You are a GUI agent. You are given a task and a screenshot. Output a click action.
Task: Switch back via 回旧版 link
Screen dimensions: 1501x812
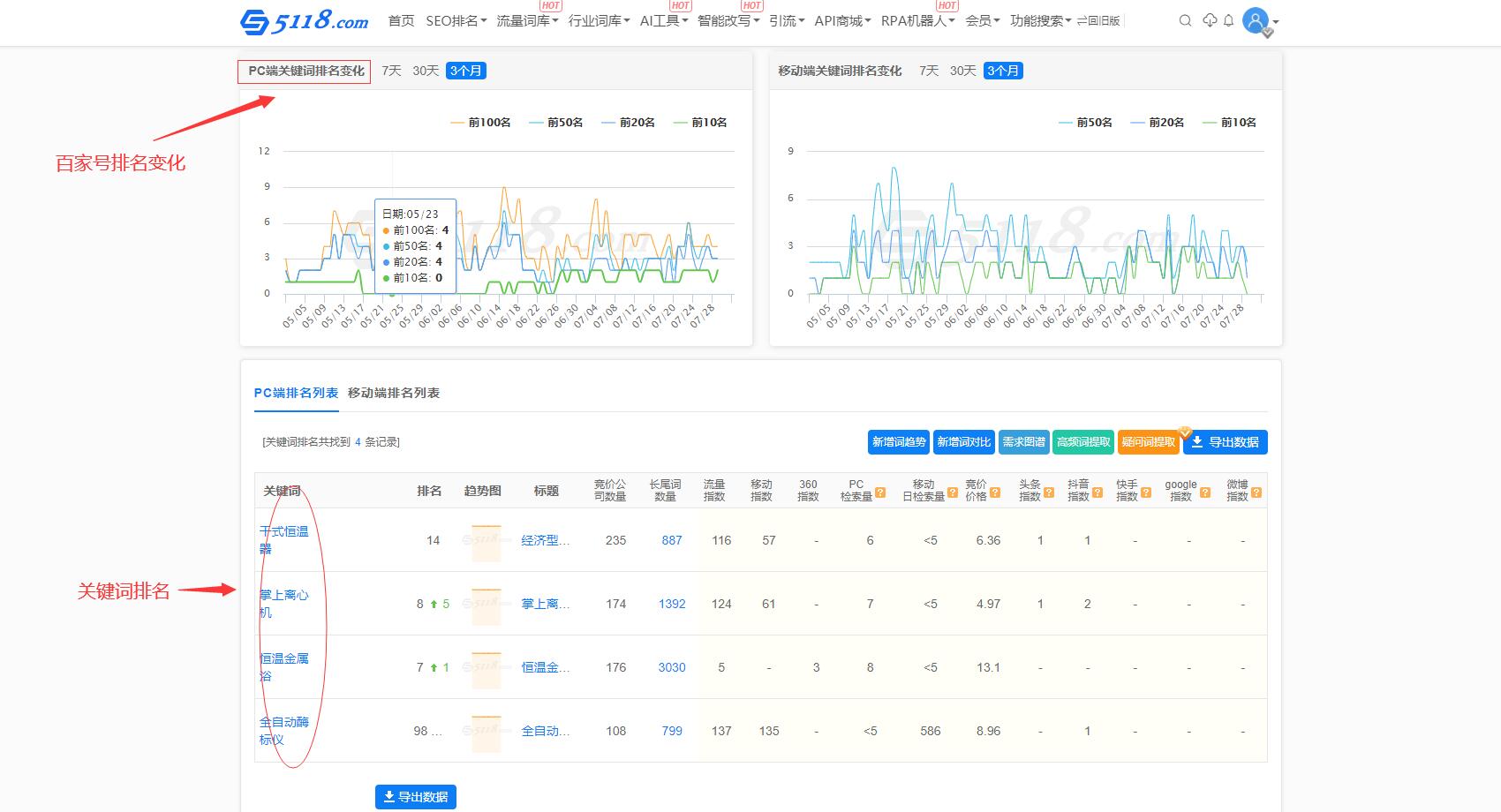point(1098,20)
